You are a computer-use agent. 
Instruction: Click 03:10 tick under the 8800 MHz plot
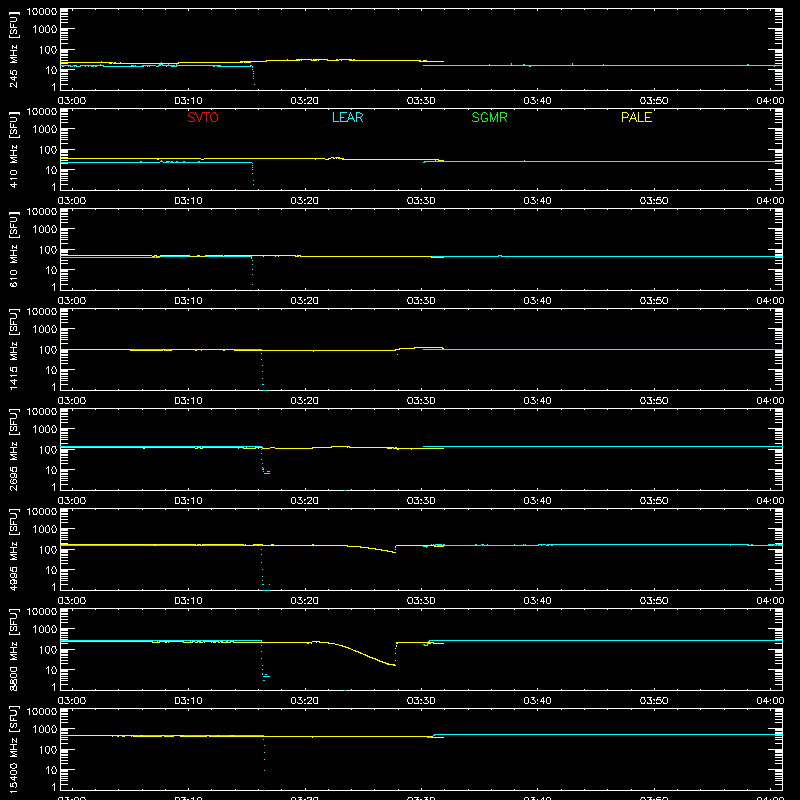pyautogui.click(x=188, y=701)
